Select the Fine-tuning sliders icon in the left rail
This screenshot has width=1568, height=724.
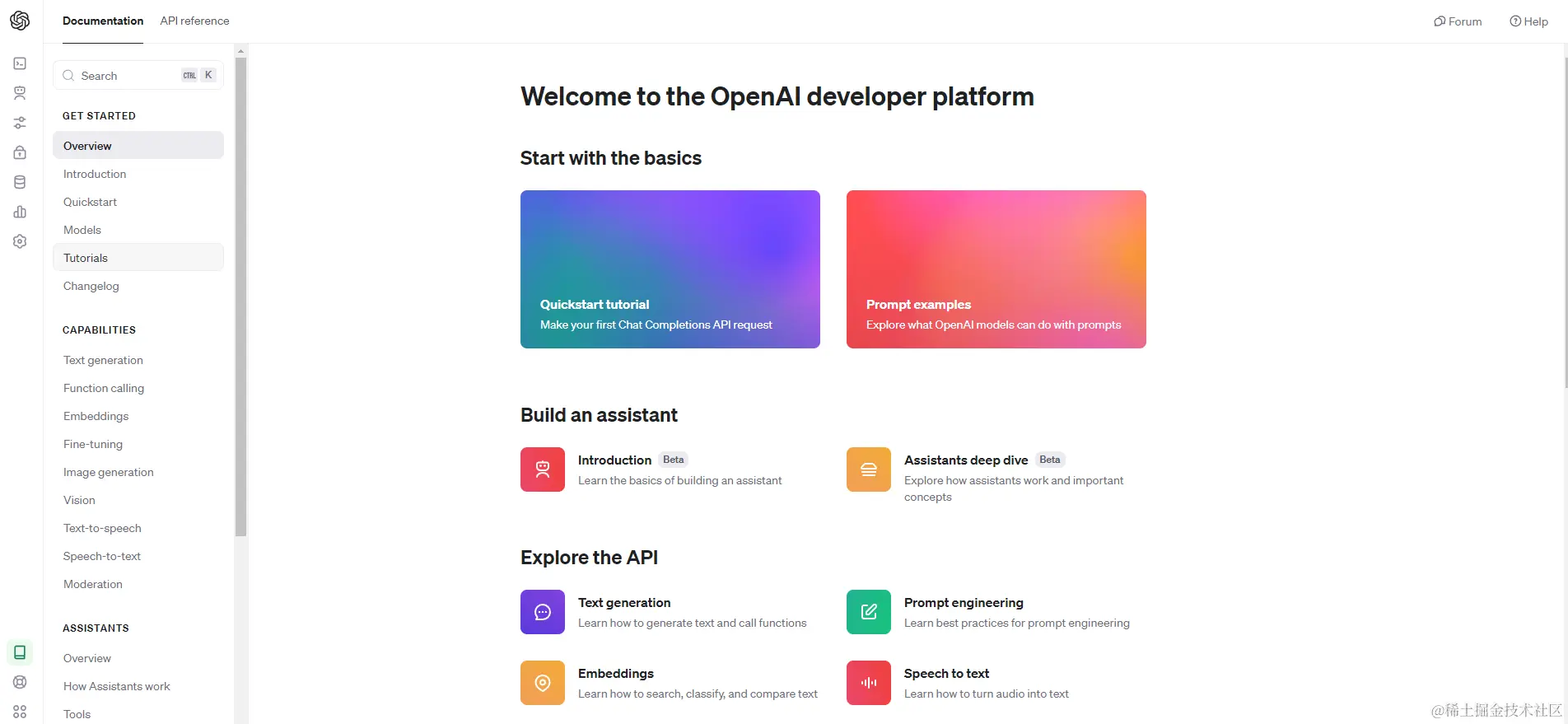click(20, 123)
